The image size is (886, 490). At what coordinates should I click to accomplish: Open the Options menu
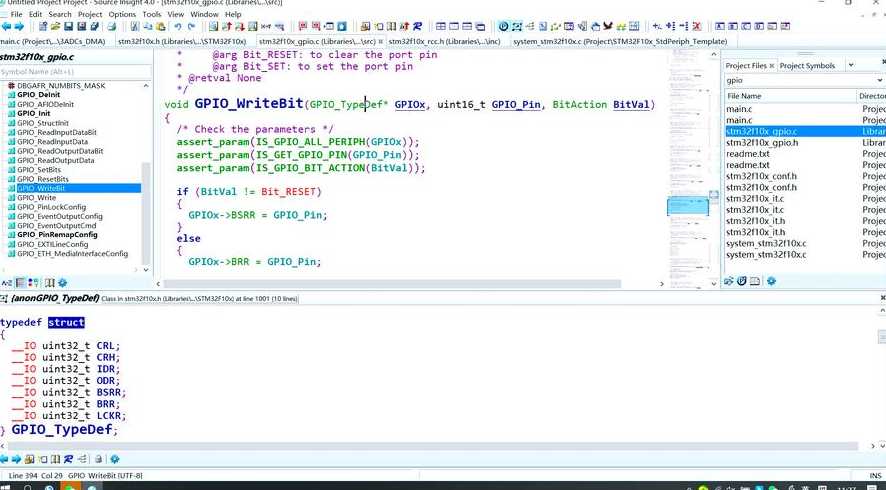[x=122, y=14]
